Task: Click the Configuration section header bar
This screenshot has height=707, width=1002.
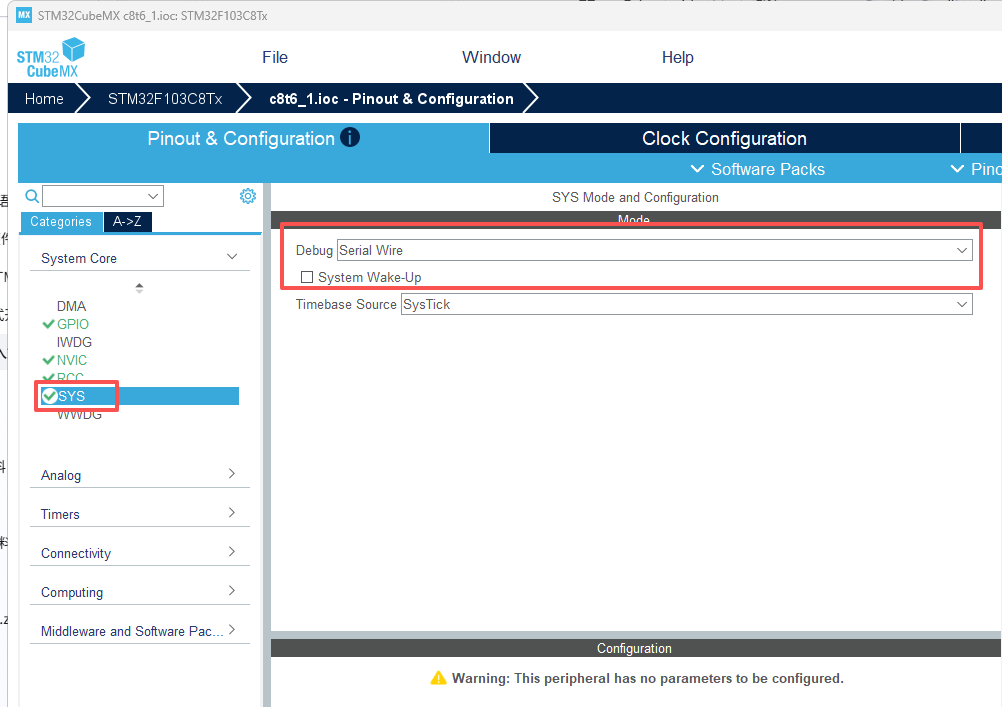Action: tap(635, 648)
